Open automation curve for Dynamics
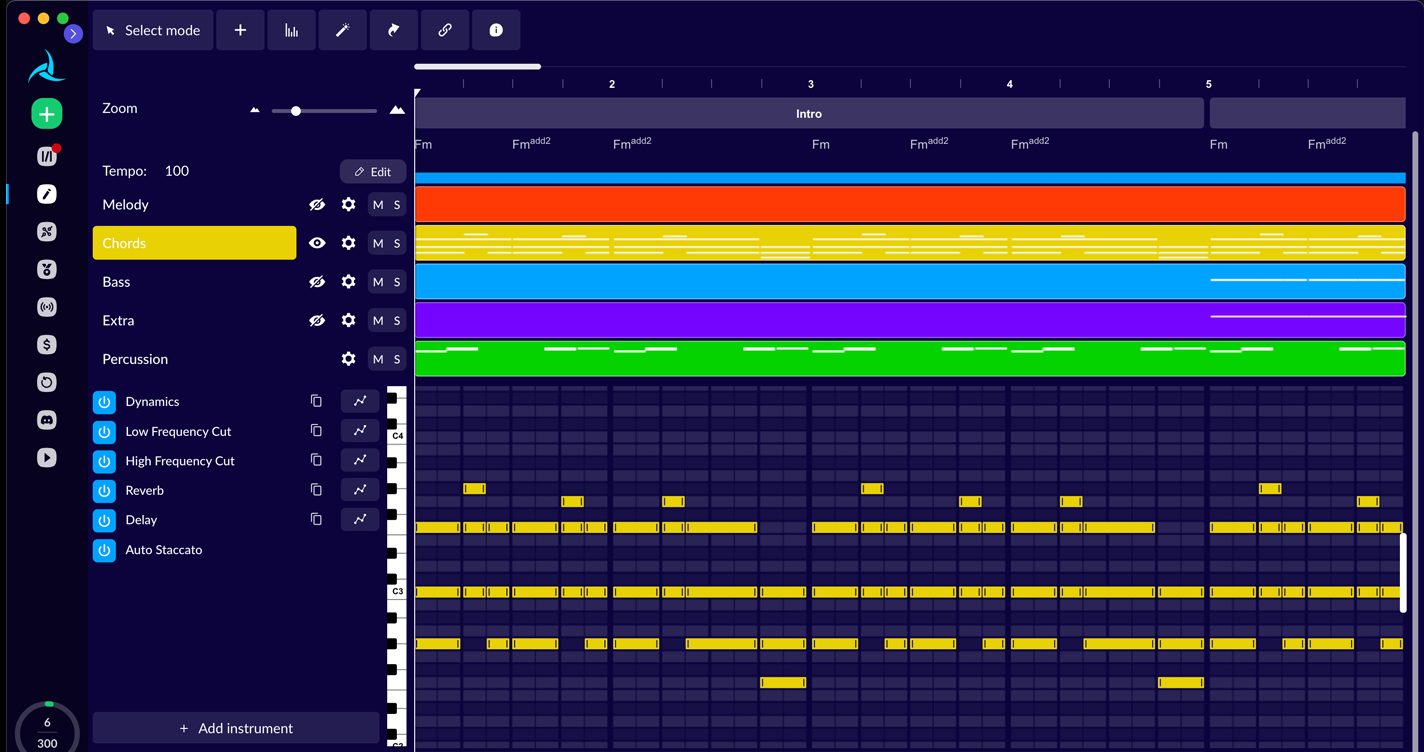This screenshot has width=1424, height=752. 360,401
